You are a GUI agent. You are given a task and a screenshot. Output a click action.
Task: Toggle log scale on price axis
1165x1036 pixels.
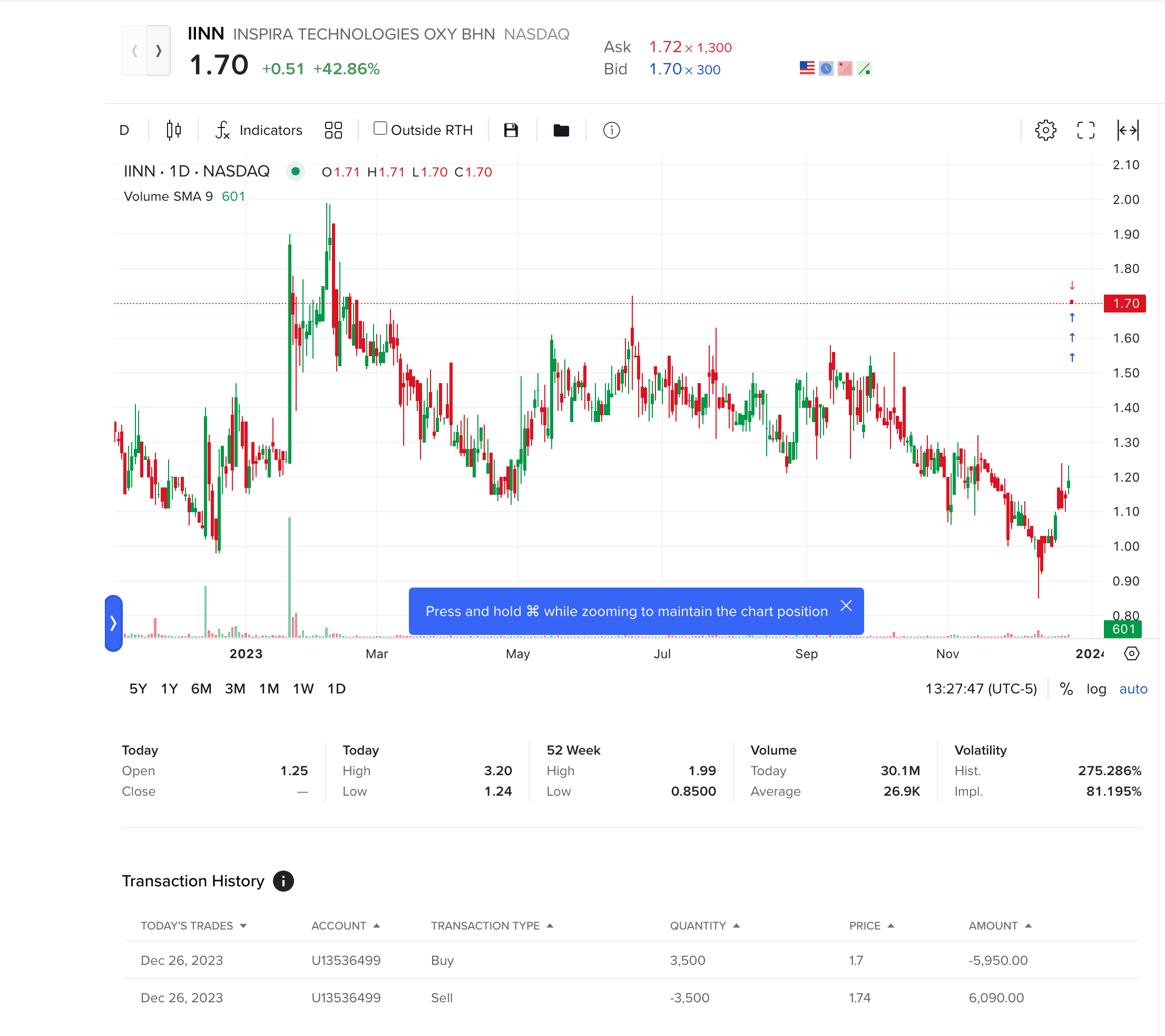click(1095, 688)
